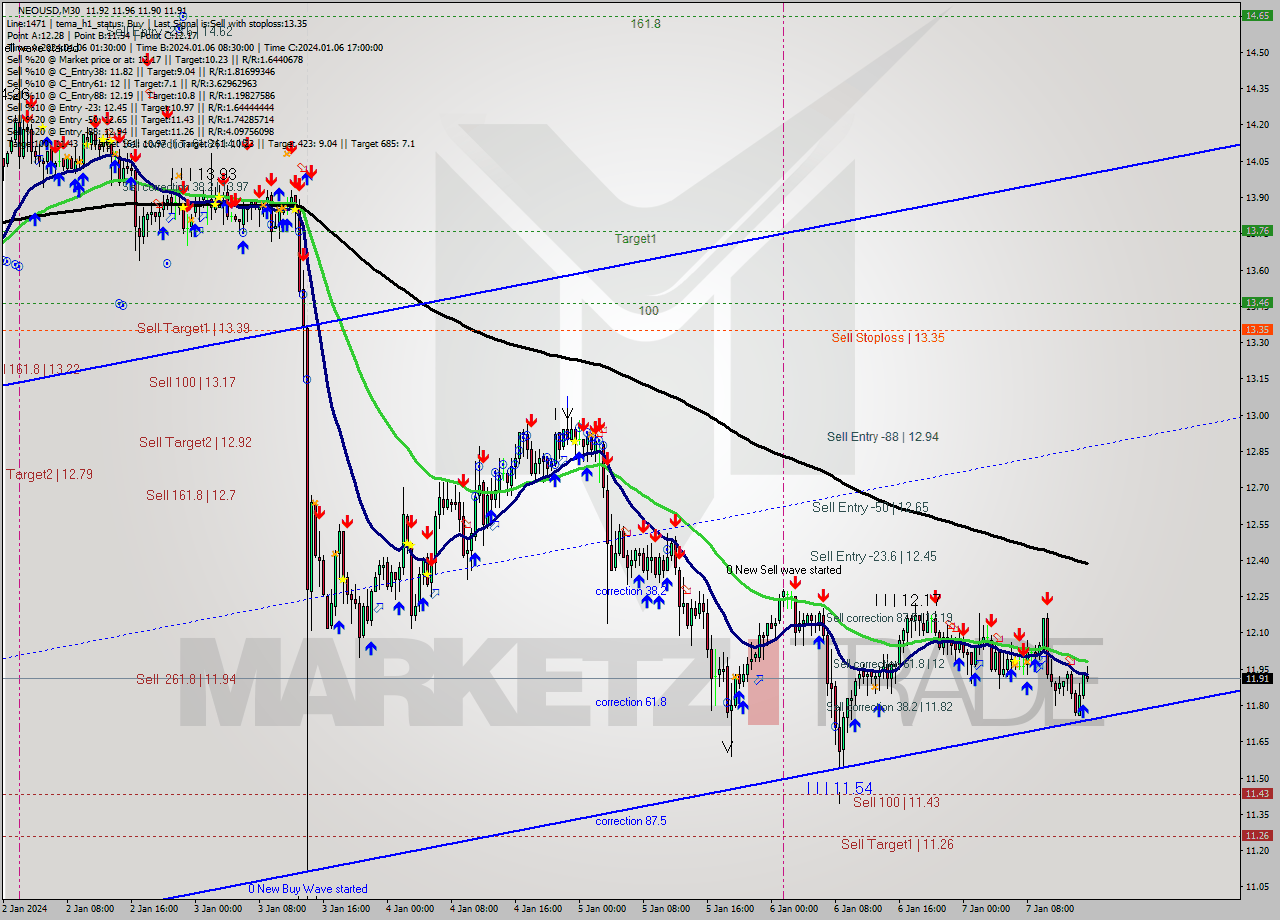Viewport: 1280px width, 920px height.
Task: Select '0 New Buy Wave started' annotation
Action: pos(308,889)
